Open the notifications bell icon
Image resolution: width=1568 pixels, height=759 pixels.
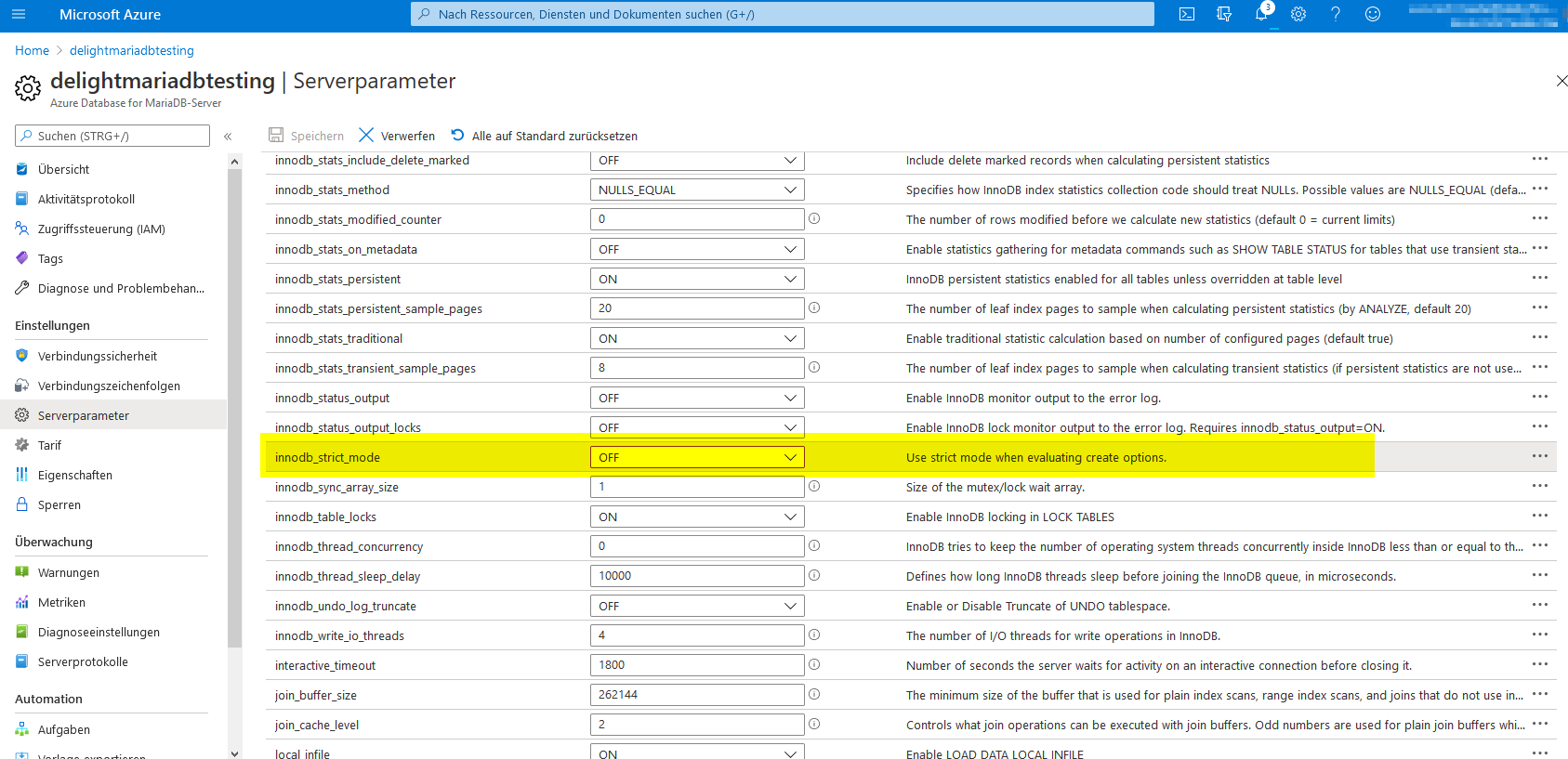coord(1261,14)
